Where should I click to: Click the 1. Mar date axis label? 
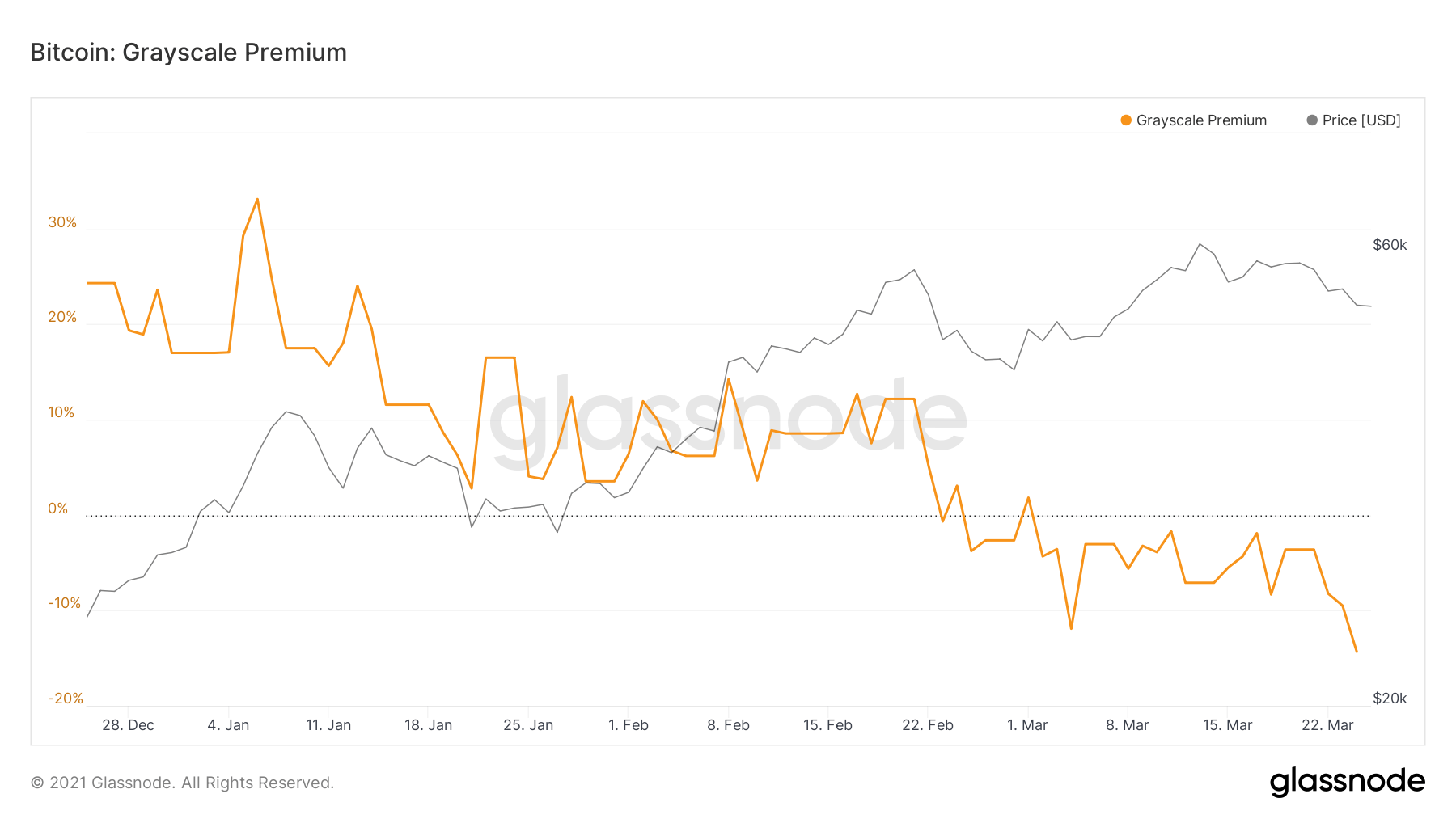pyautogui.click(x=1027, y=725)
